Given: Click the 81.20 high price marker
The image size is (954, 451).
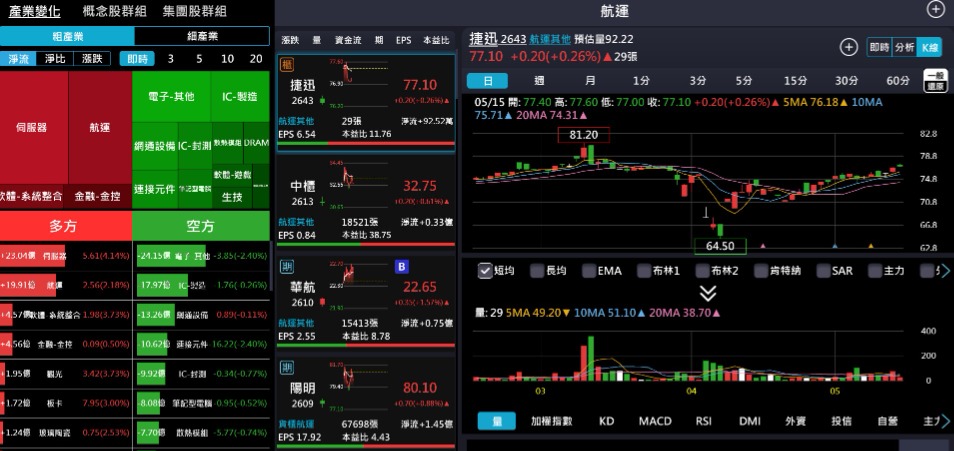Looking at the screenshot, I should (x=583, y=135).
